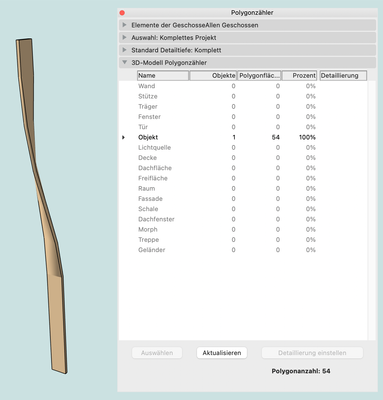Select the Fenster row

click(243, 117)
